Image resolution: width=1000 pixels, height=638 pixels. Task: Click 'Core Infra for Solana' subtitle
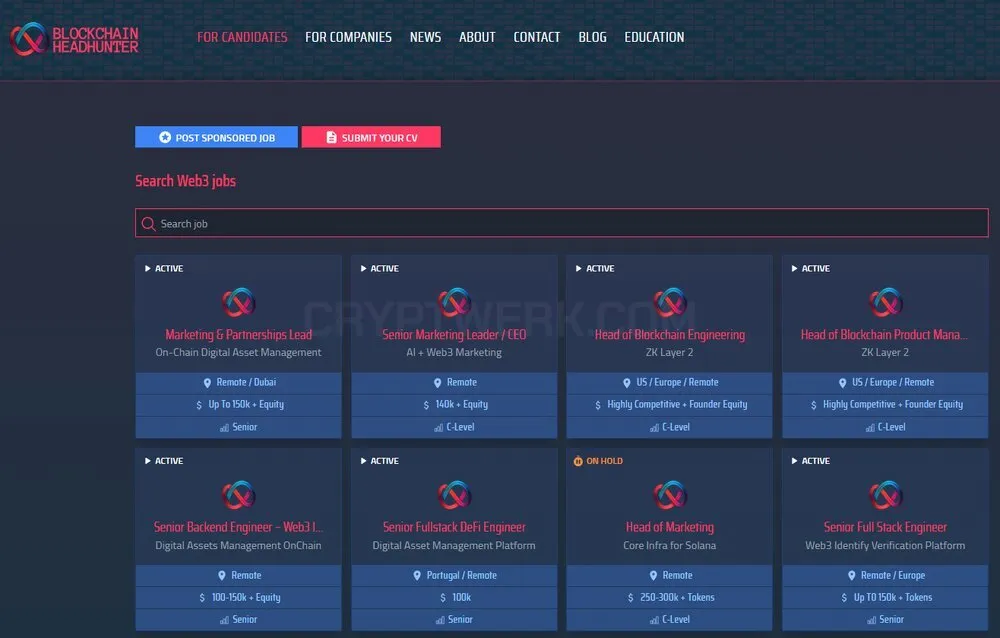tap(670, 545)
